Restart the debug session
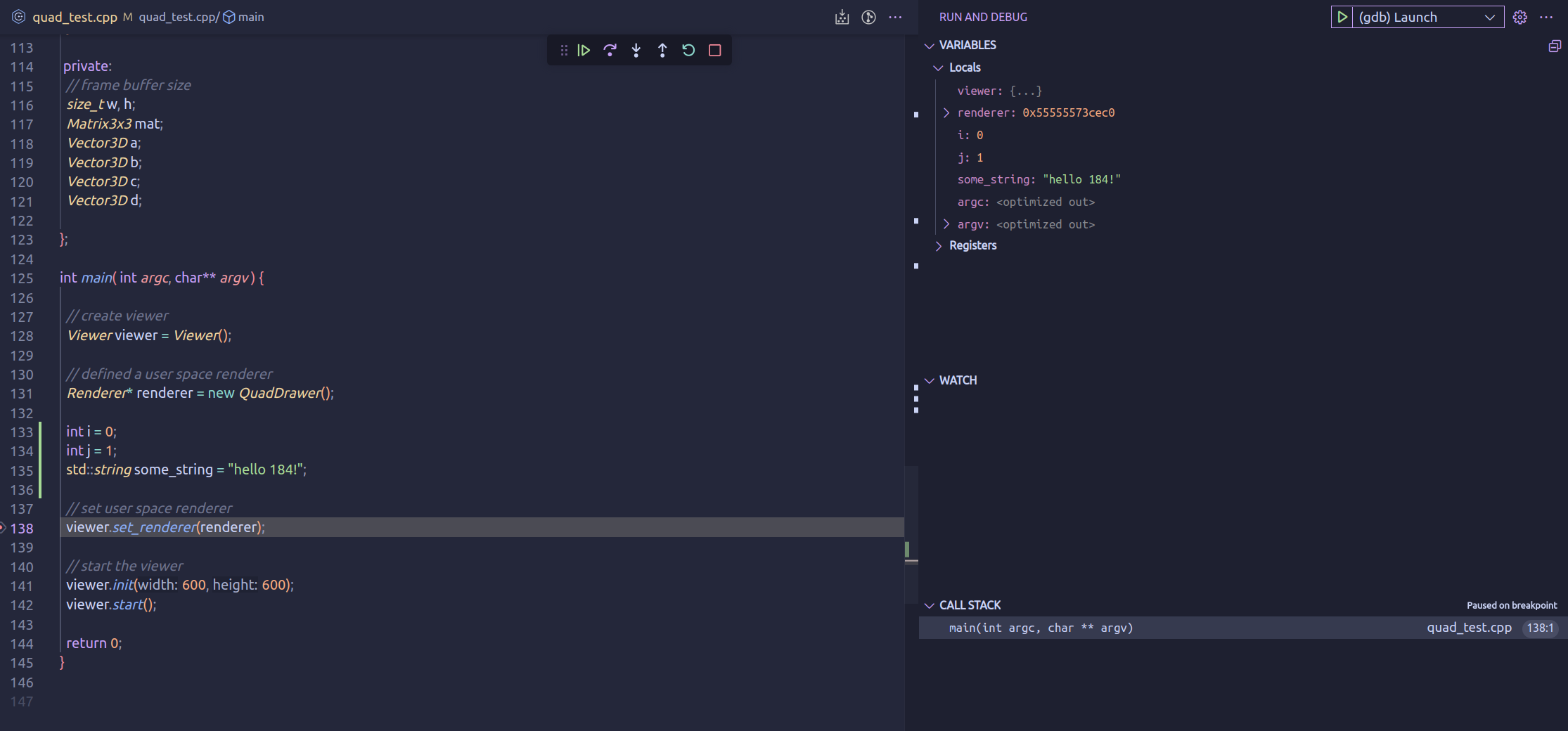This screenshot has width=1568, height=731. pyautogui.click(x=688, y=50)
